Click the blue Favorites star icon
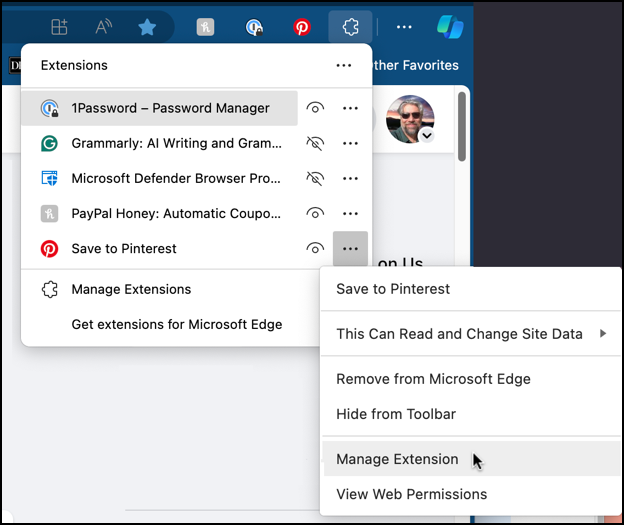Screen dimensions: 624x525 [147, 27]
